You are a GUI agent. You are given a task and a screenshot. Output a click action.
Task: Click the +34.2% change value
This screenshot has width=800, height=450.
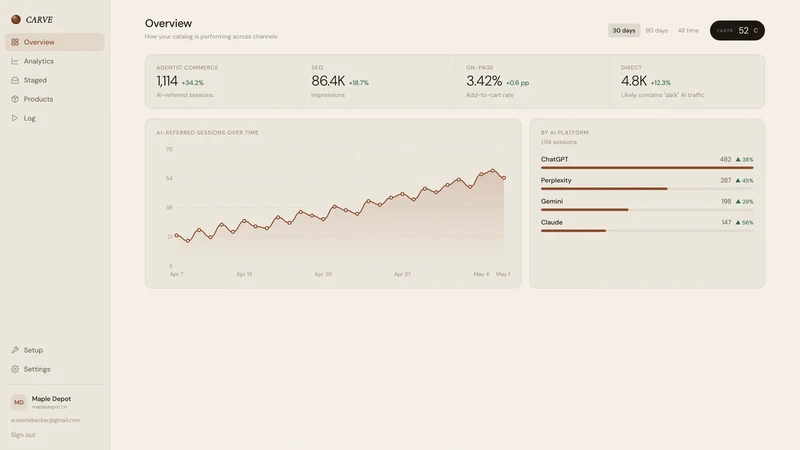[192, 83]
